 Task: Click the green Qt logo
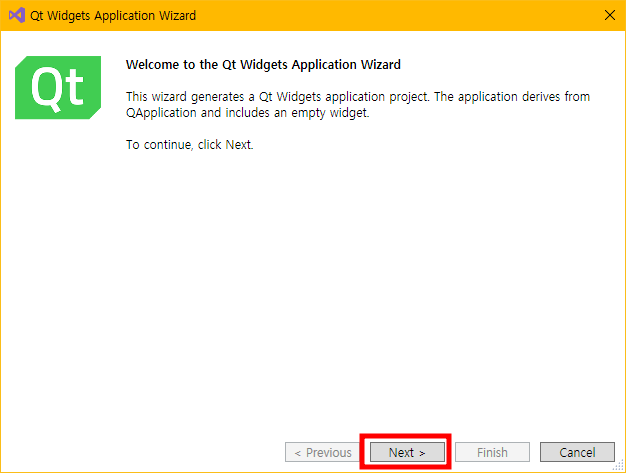[x=58, y=87]
